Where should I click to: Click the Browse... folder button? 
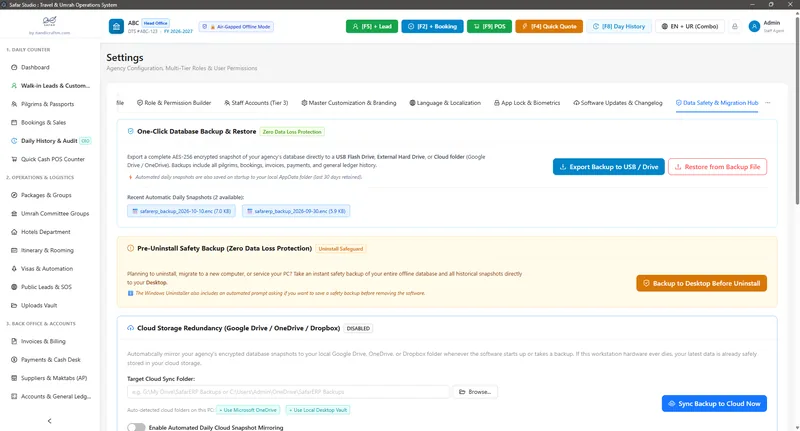click(x=475, y=392)
